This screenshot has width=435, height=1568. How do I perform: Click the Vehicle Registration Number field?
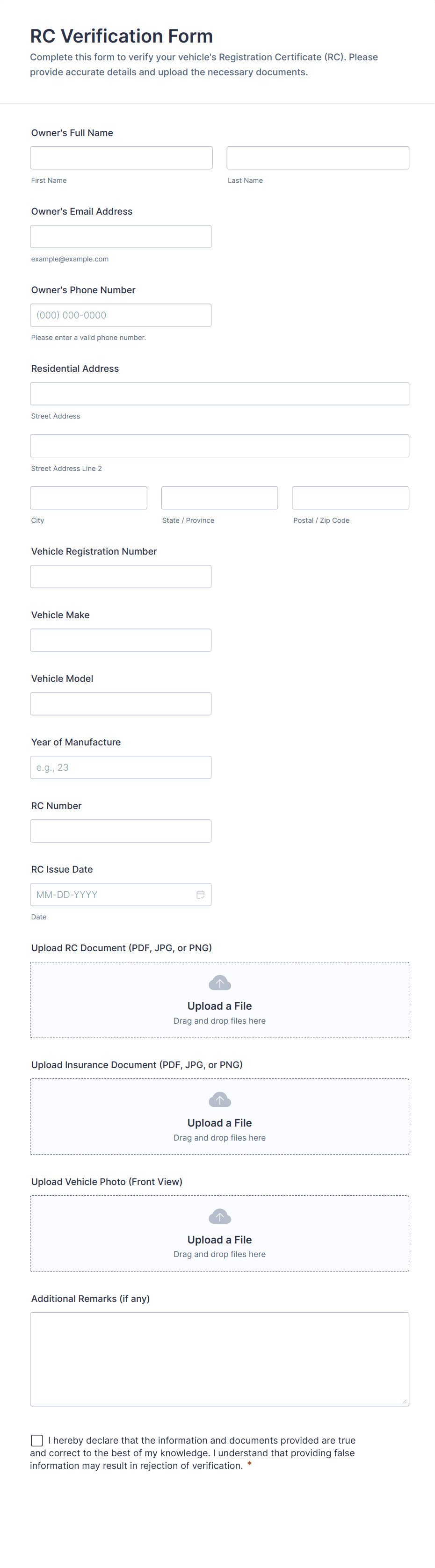[121, 577]
